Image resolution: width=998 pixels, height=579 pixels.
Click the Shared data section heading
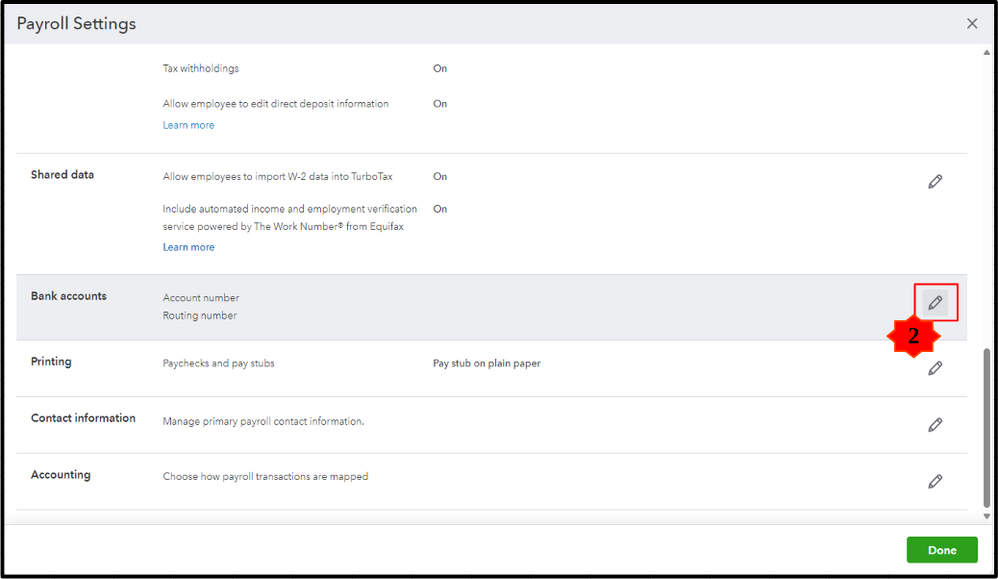[62, 174]
